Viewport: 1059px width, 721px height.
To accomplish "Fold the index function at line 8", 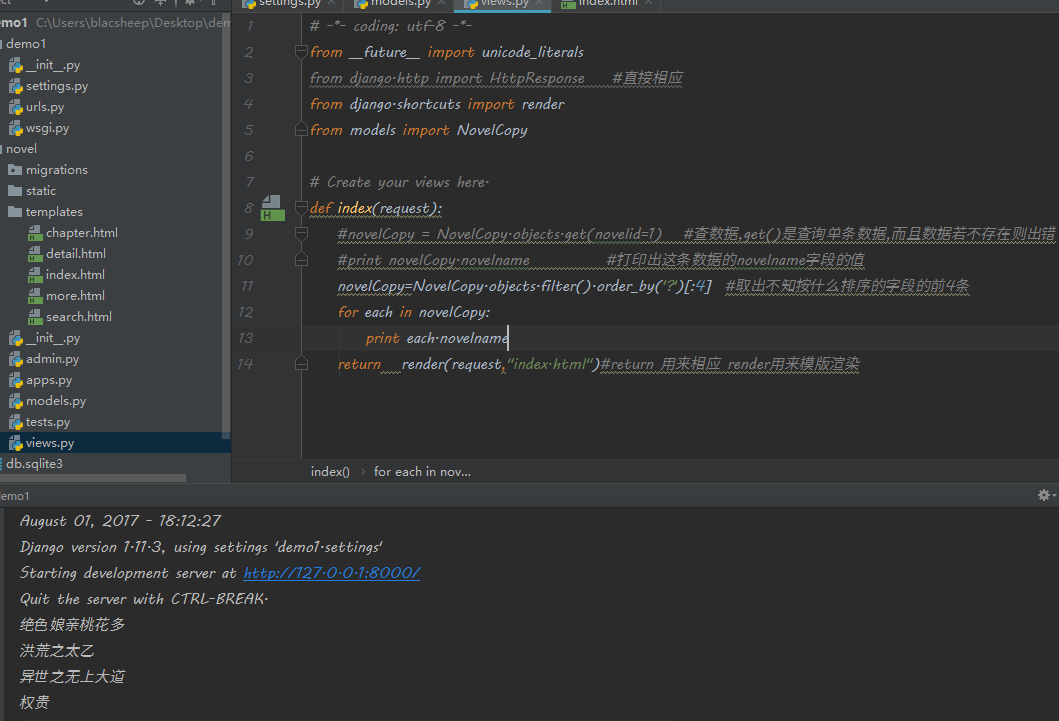I will pos(300,208).
